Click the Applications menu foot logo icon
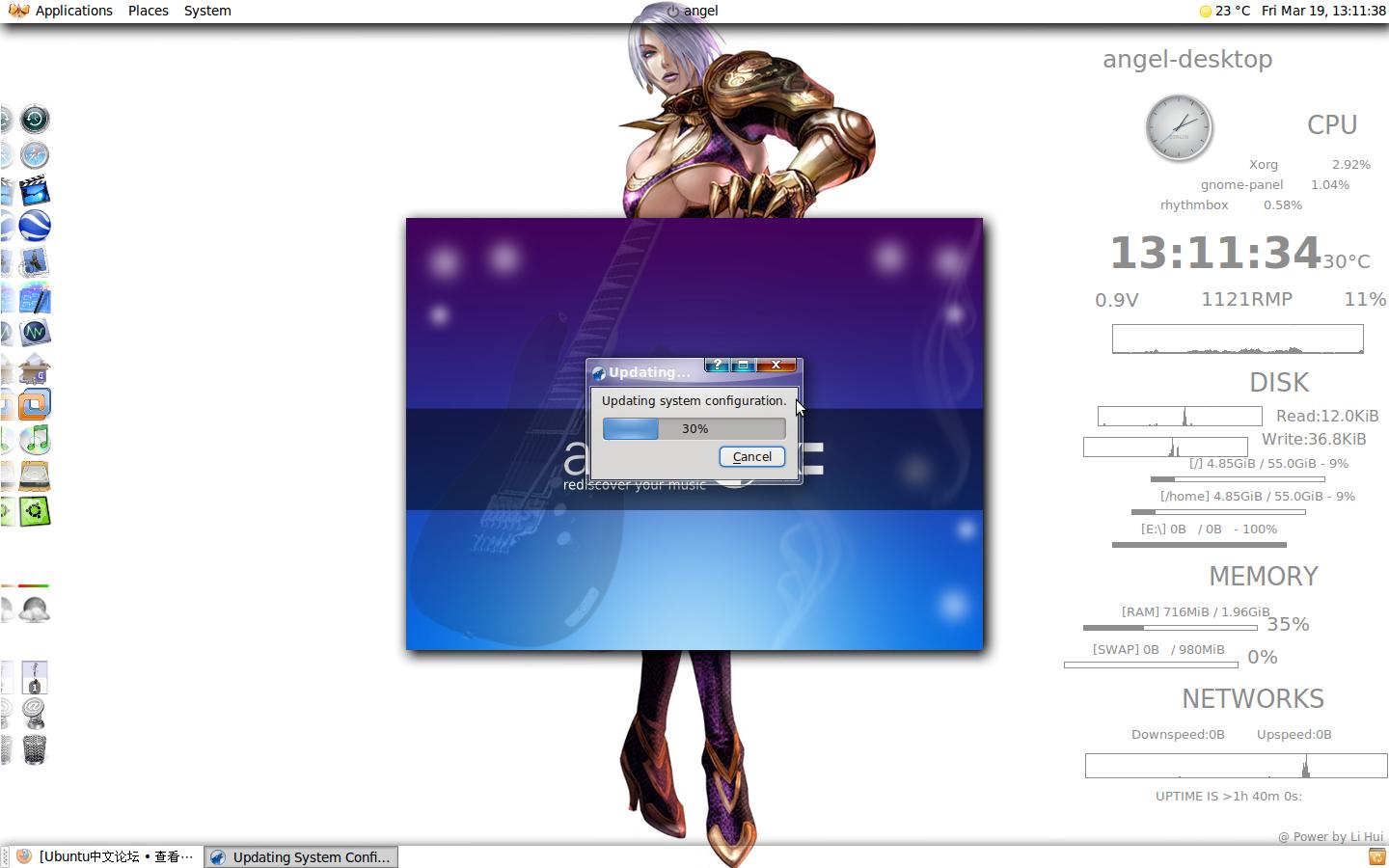 (18, 11)
